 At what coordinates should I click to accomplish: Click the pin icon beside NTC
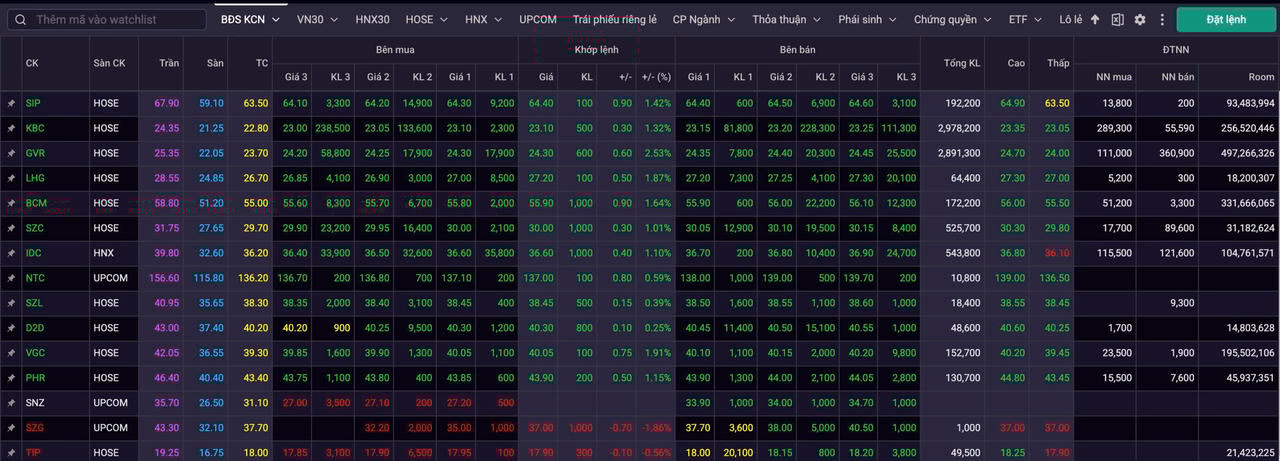[12, 278]
